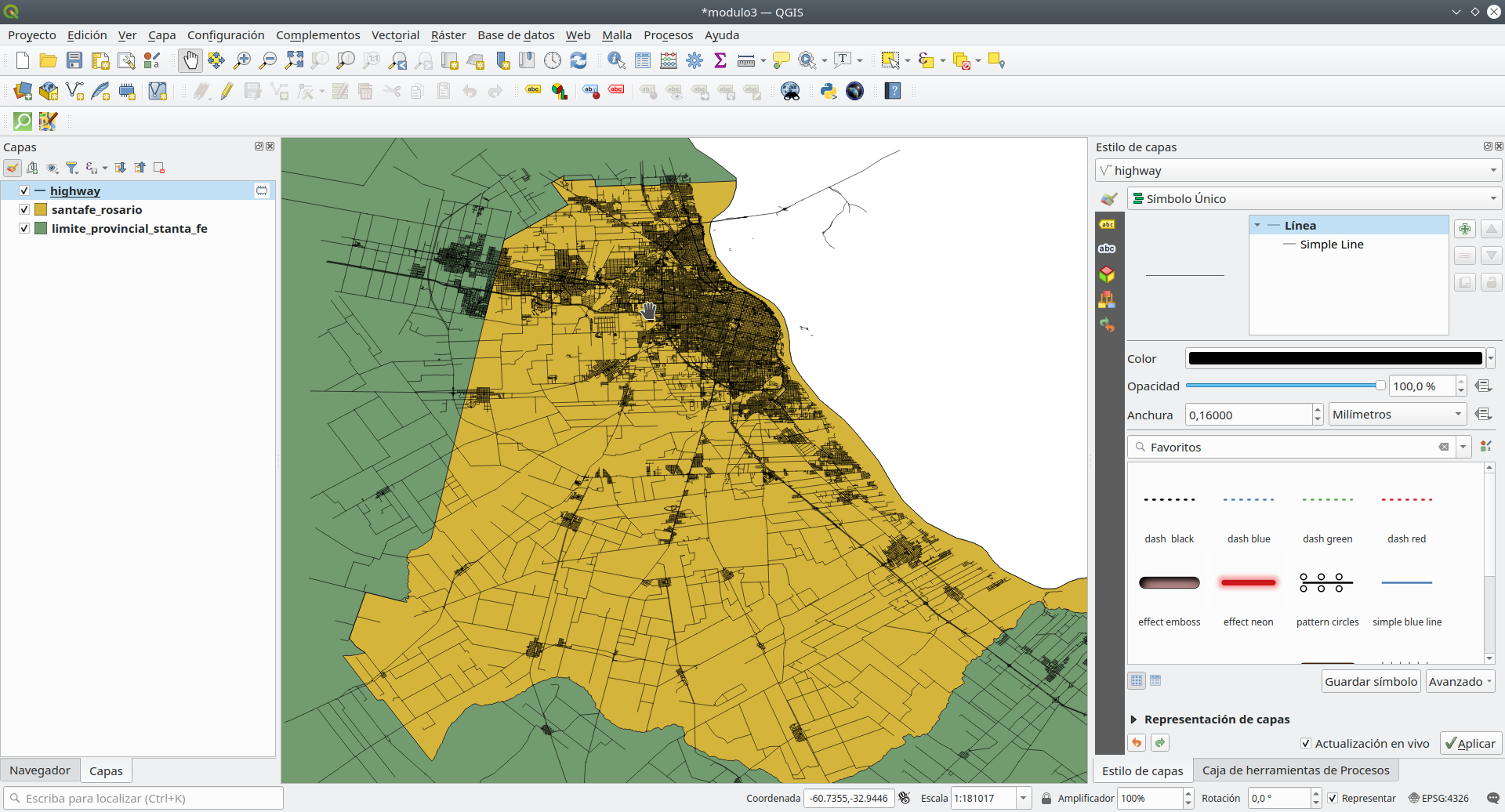The width and height of the screenshot is (1505, 812).
Task: Open the Vectorial menu
Action: pyautogui.click(x=395, y=35)
